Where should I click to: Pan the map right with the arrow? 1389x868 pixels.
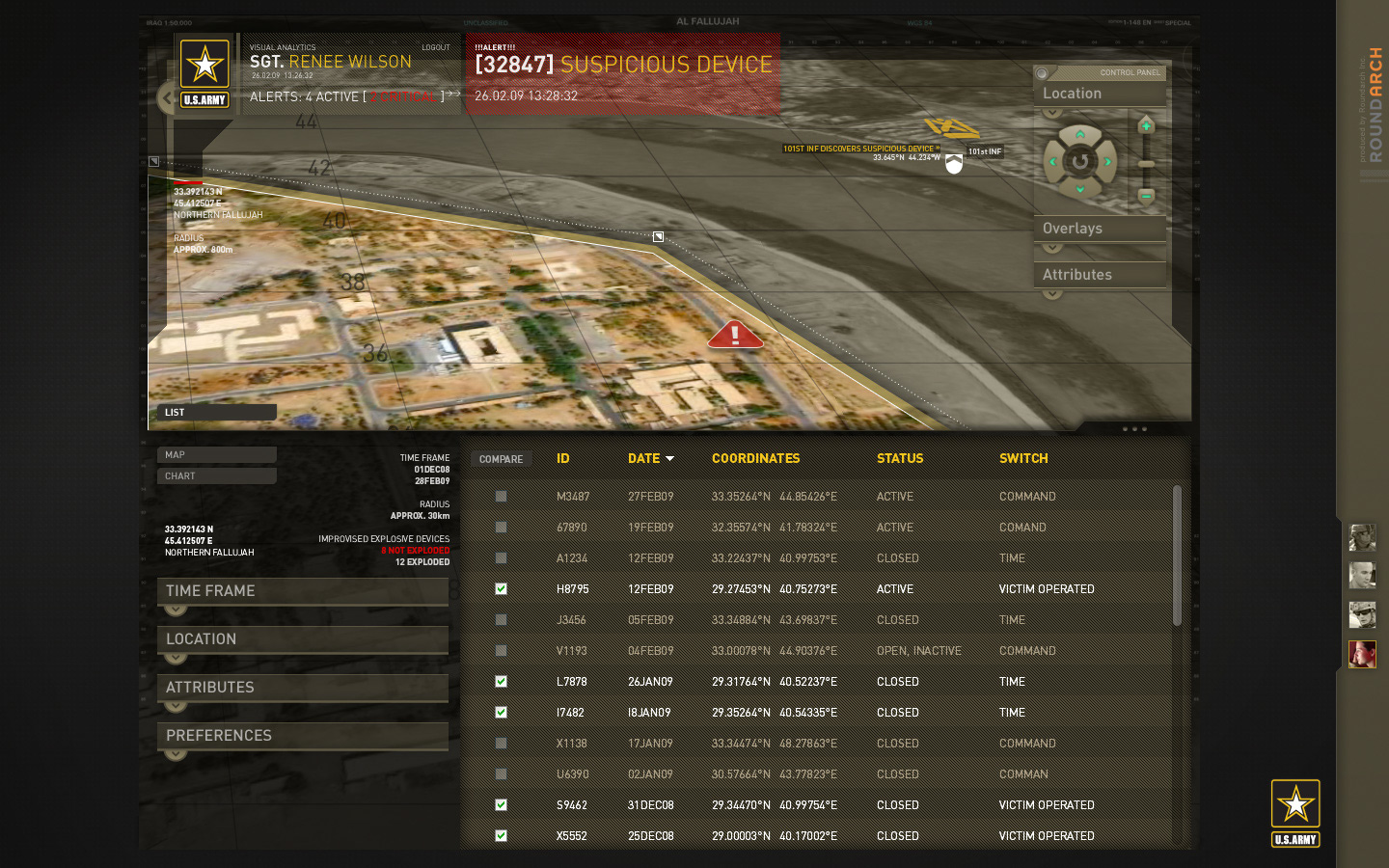1108,162
